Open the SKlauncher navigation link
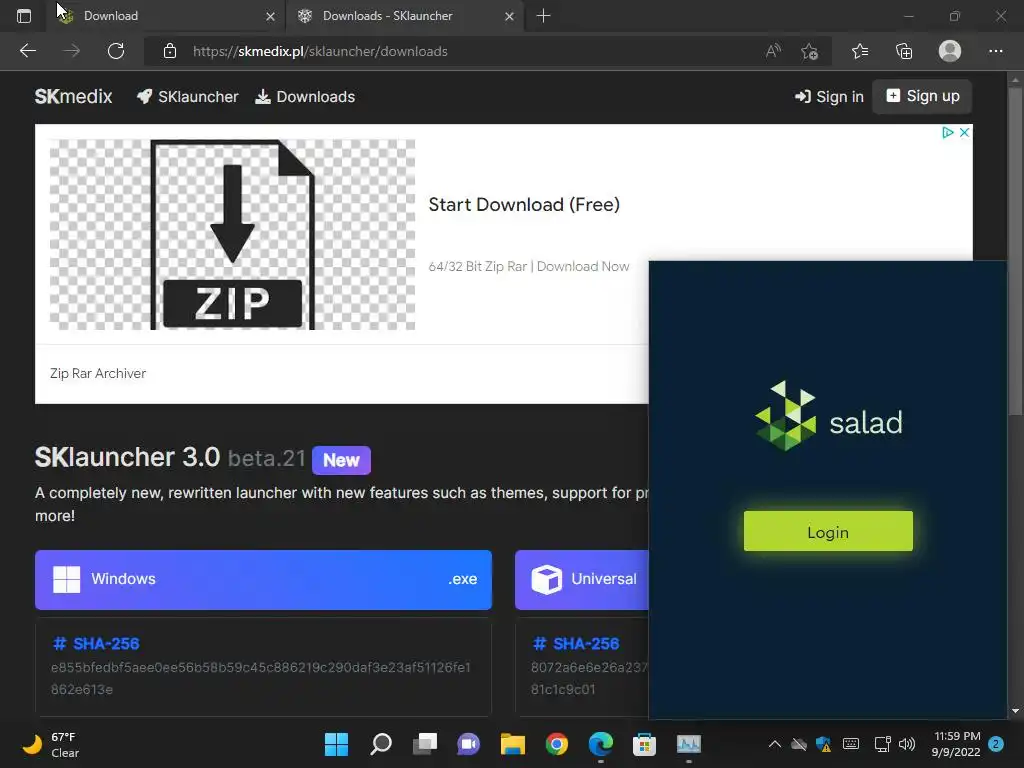 tap(187, 97)
